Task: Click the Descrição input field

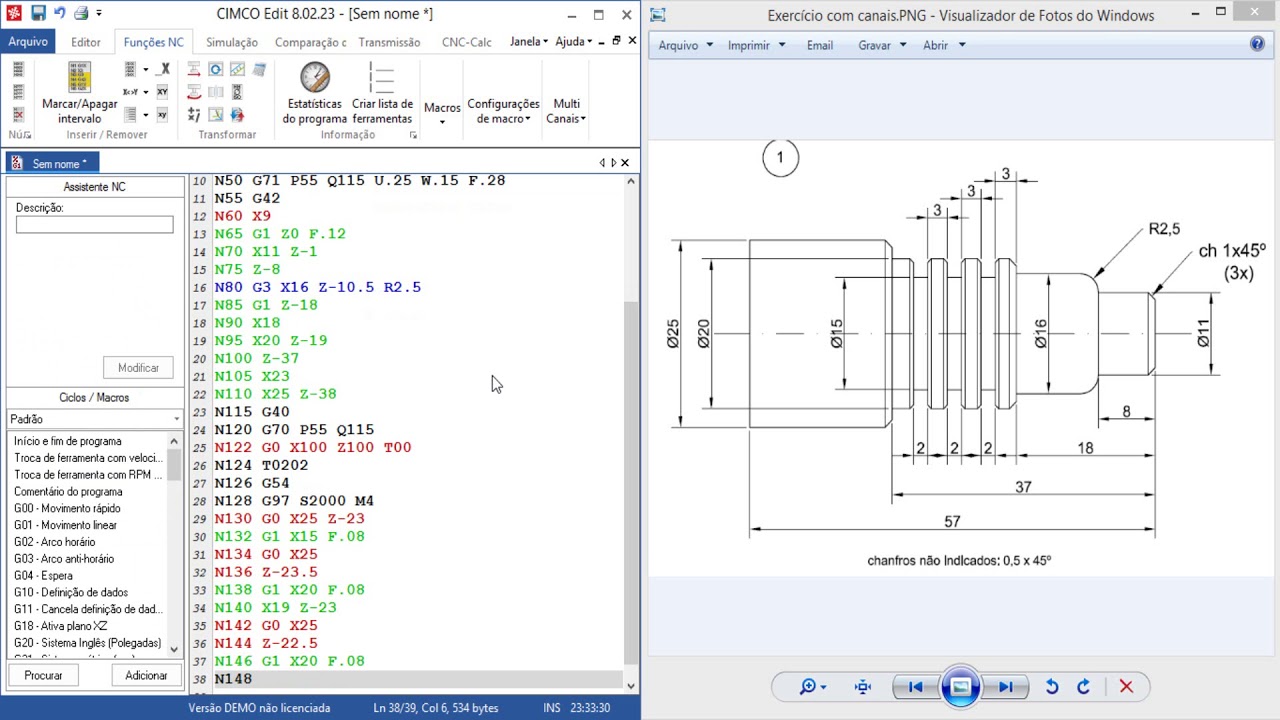Action: [x=94, y=225]
